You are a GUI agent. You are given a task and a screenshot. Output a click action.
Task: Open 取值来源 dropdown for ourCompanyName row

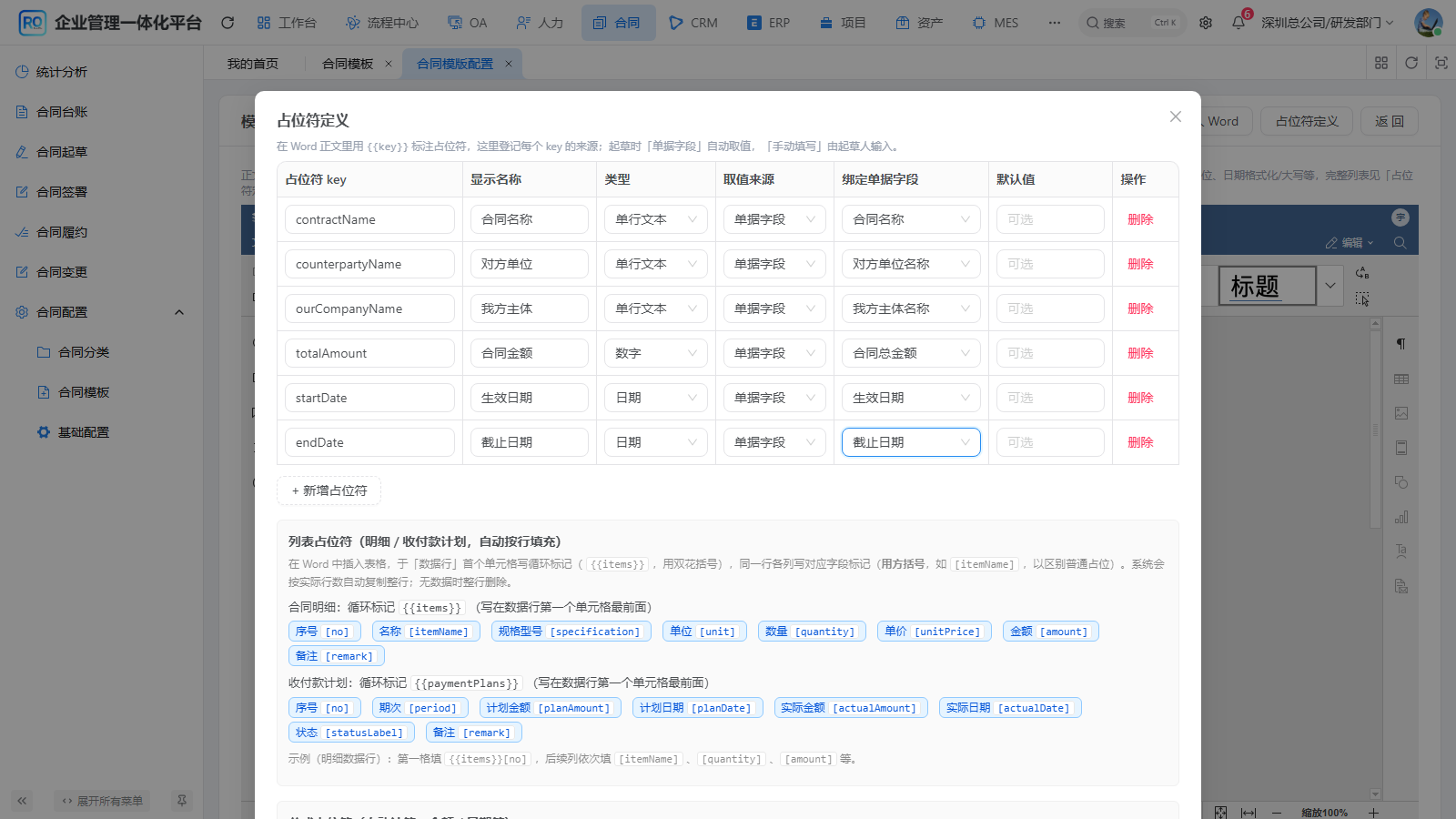point(774,308)
